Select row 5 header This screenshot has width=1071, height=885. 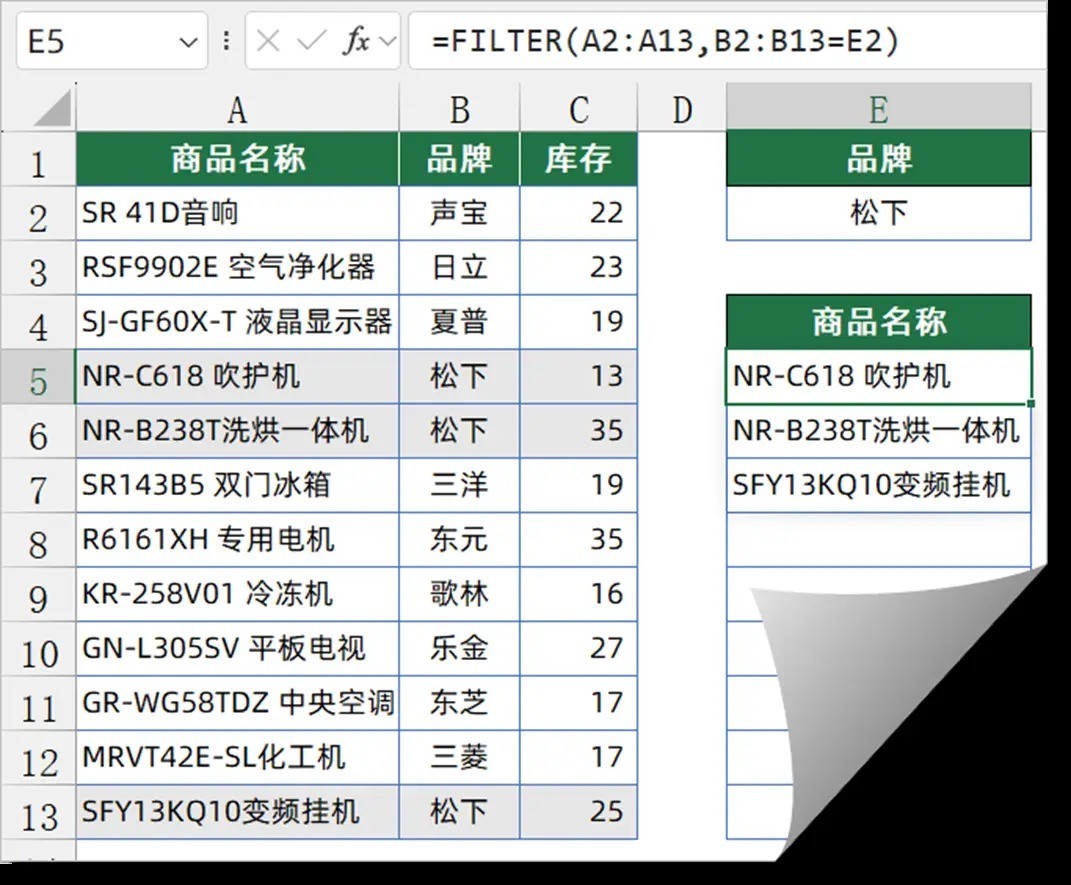[x=38, y=377]
